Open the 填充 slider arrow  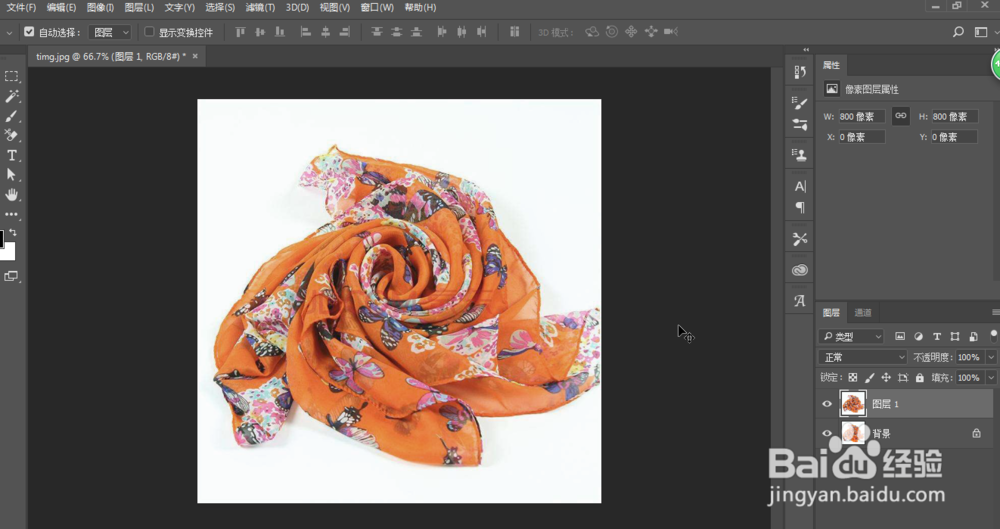[x=991, y=378]
